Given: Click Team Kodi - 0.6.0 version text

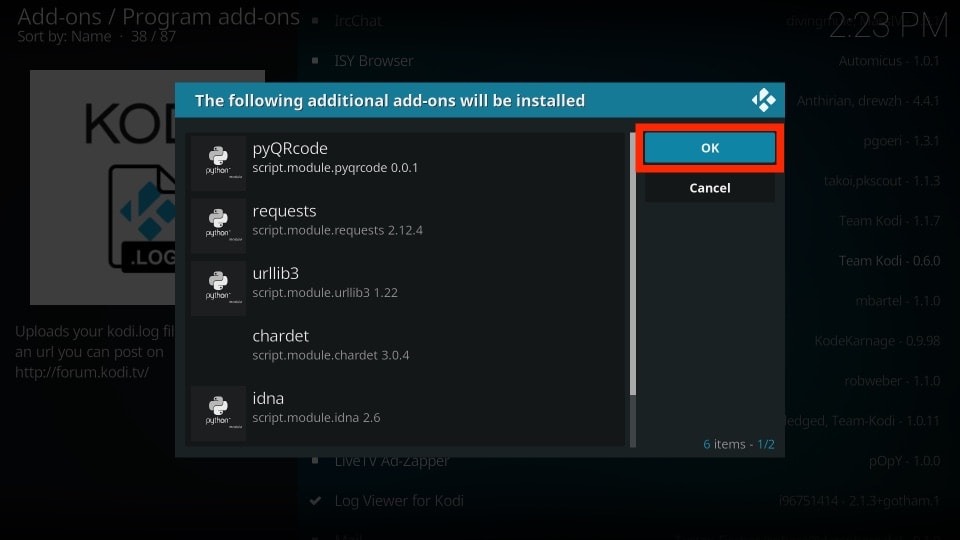Looking at the screenshot, I should pos(889,261).
